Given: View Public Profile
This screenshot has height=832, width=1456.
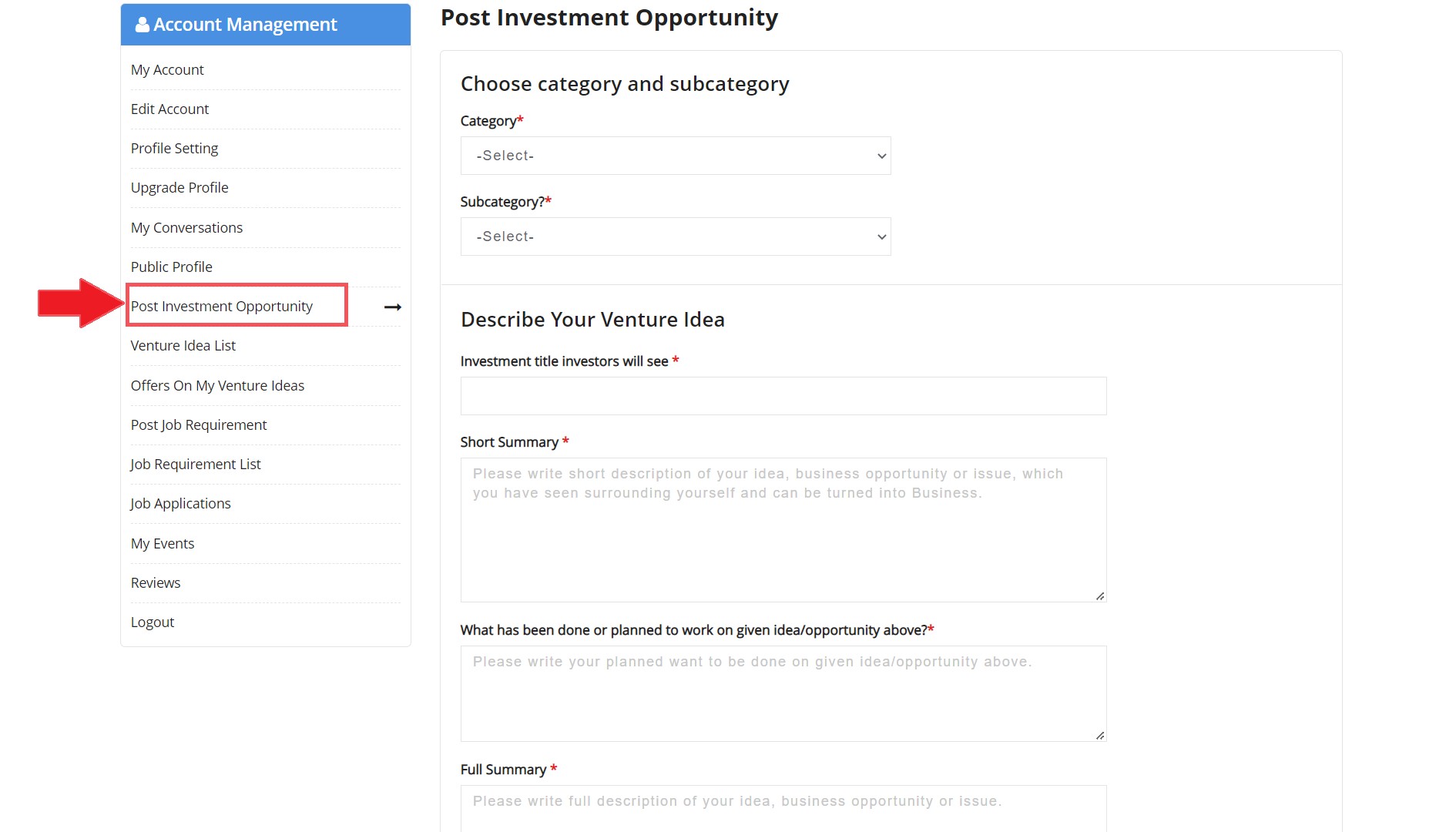Looking at the screenshot, I should [171, 267].
